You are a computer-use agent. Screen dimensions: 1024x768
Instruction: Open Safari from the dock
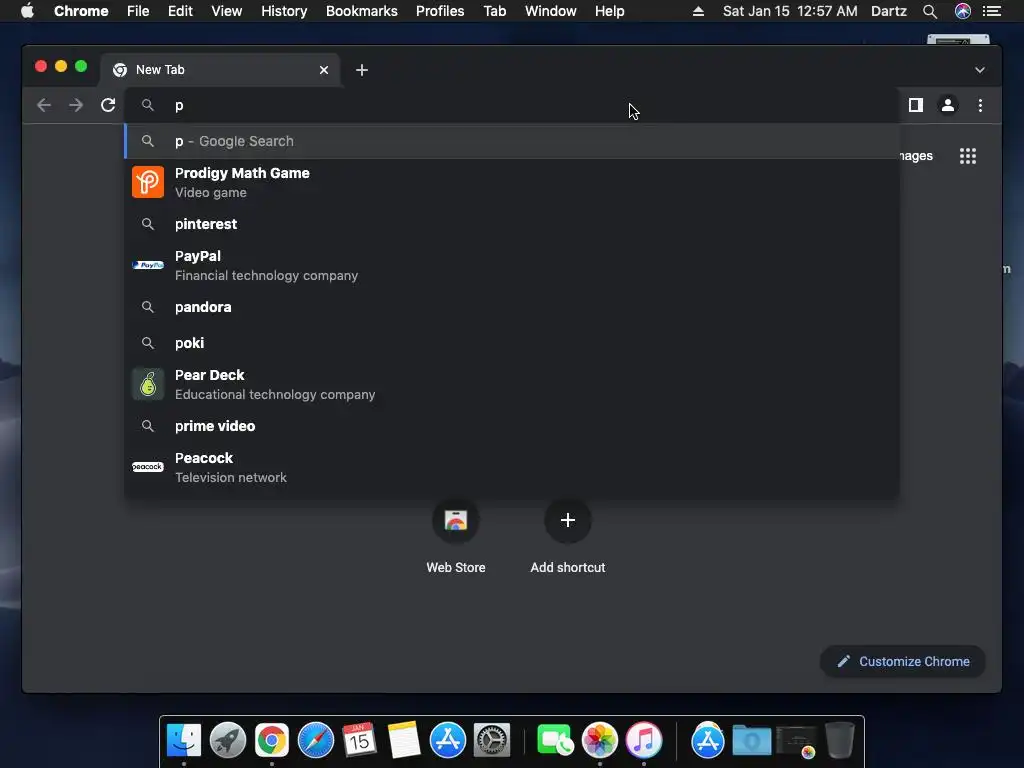(x=315, y=740)
